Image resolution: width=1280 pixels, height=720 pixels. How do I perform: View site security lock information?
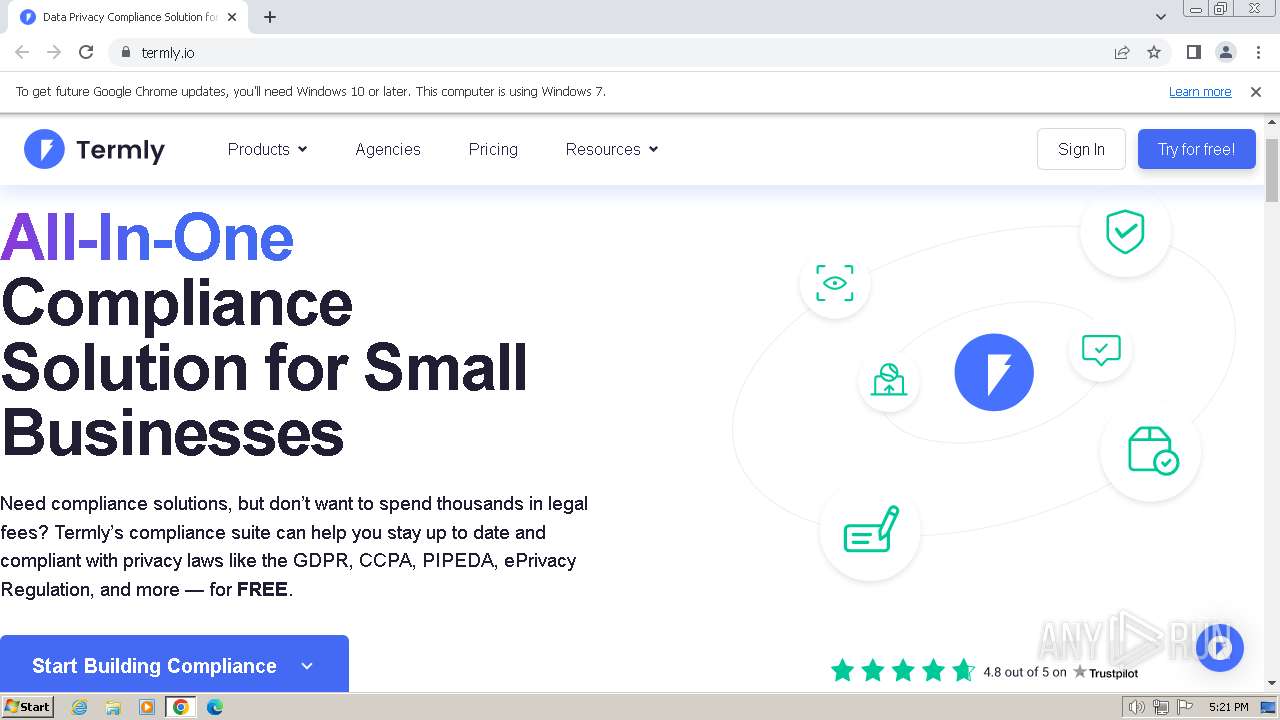pyautogui.click(x=126, y=52)
